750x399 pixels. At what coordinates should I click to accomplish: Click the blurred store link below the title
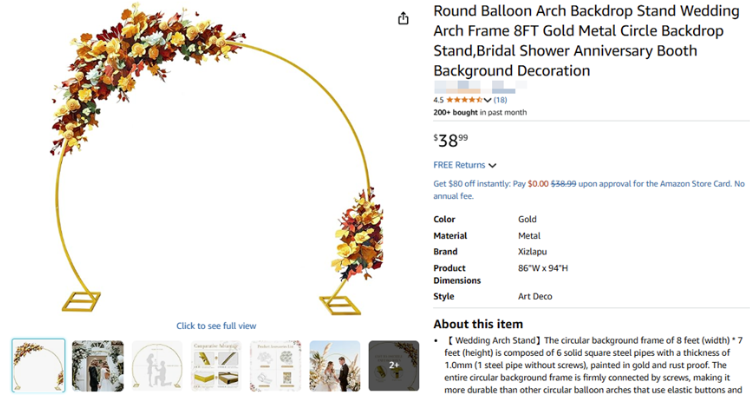(480, 87)
